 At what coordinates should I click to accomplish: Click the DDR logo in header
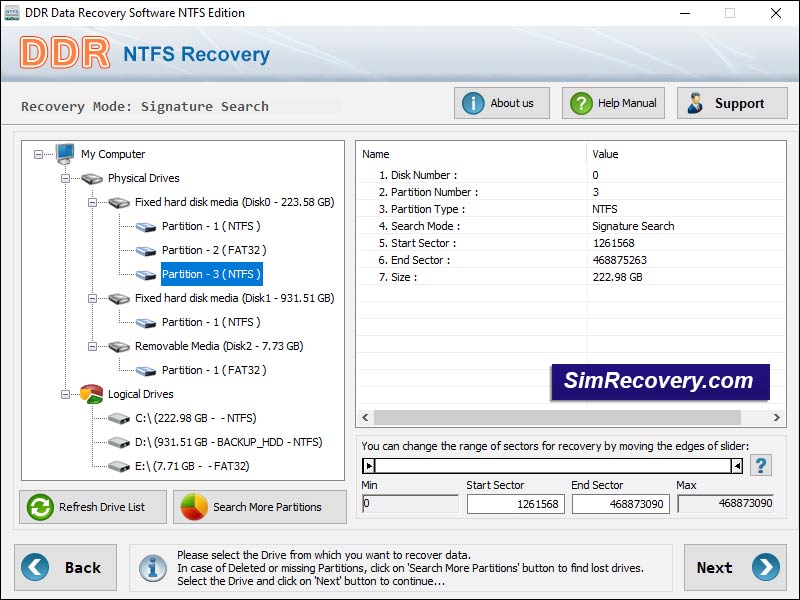click(65, 52)
